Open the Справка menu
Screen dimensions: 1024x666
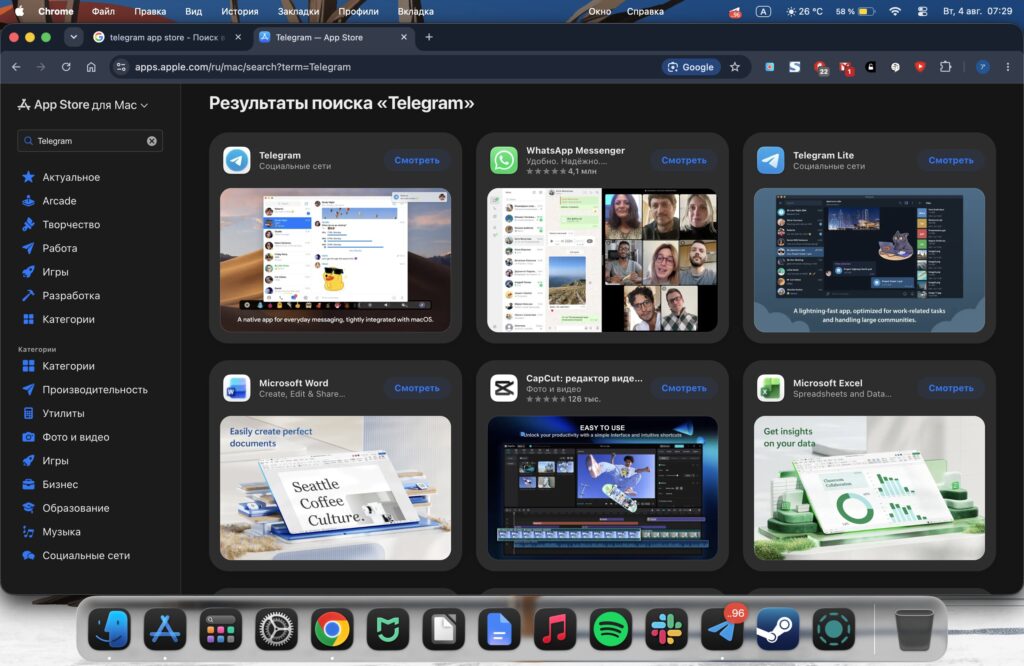(x=645, y=11)
